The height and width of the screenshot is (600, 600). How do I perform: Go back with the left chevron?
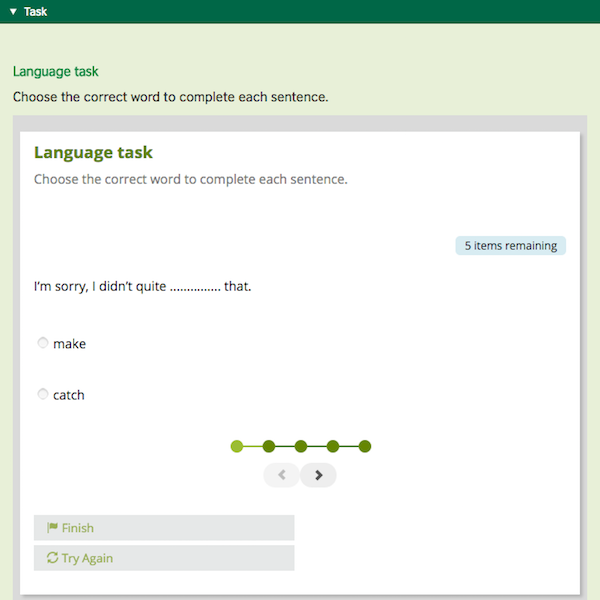[282, 475]
